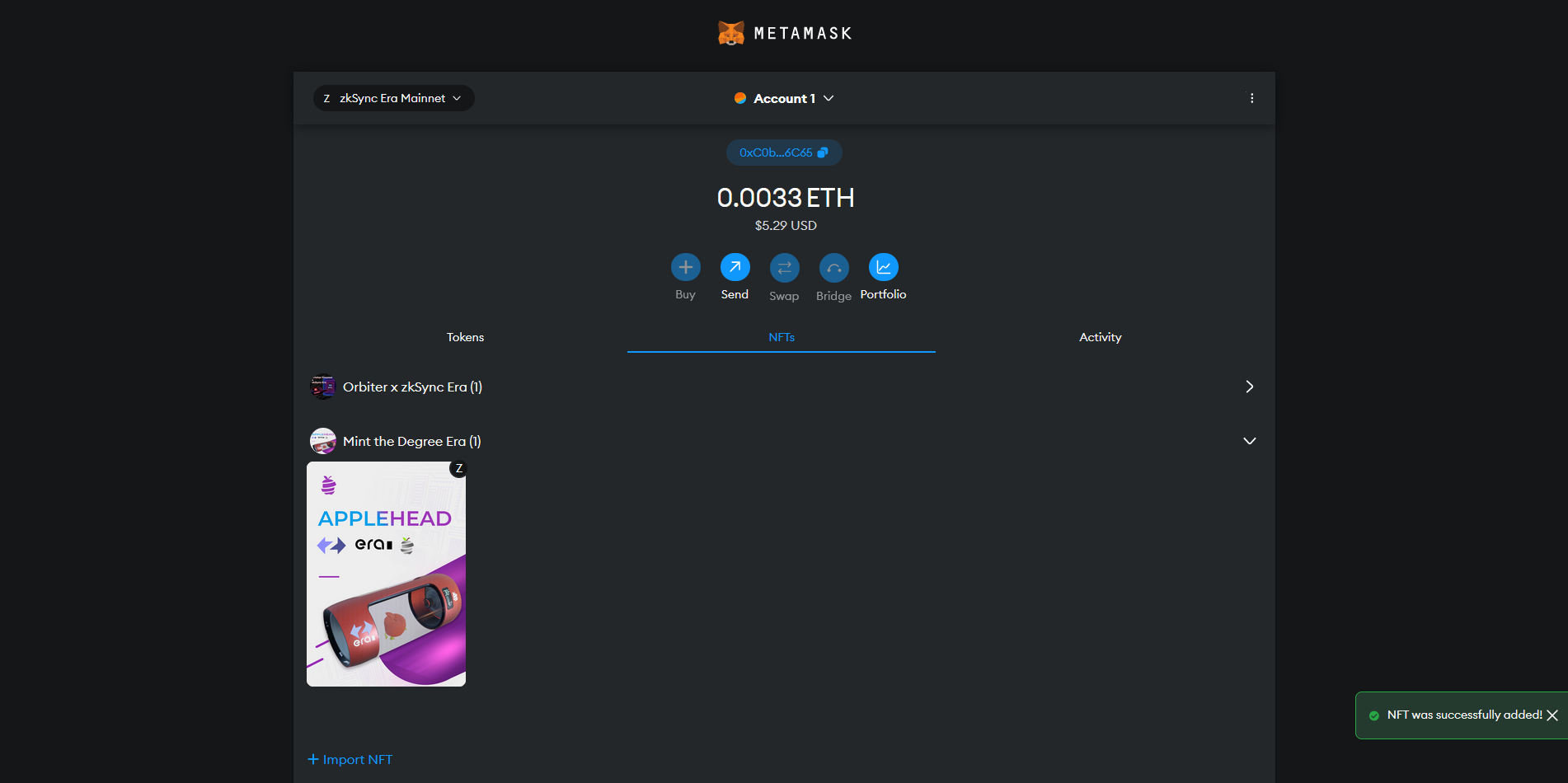Open Portfolio chart icon

pos(883,267)
